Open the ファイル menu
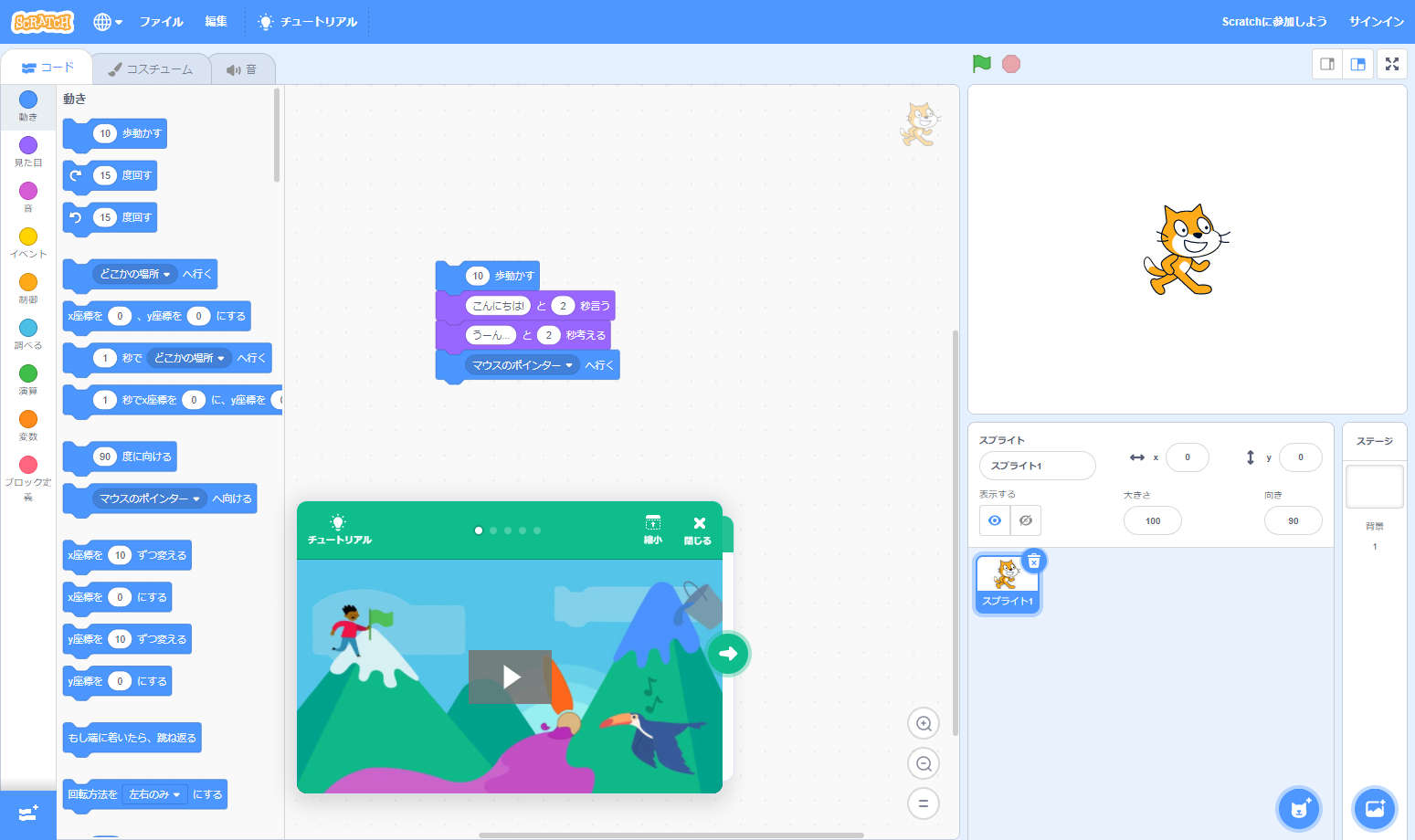This screenshot has width=1415, height=840. tap(162, 21)
